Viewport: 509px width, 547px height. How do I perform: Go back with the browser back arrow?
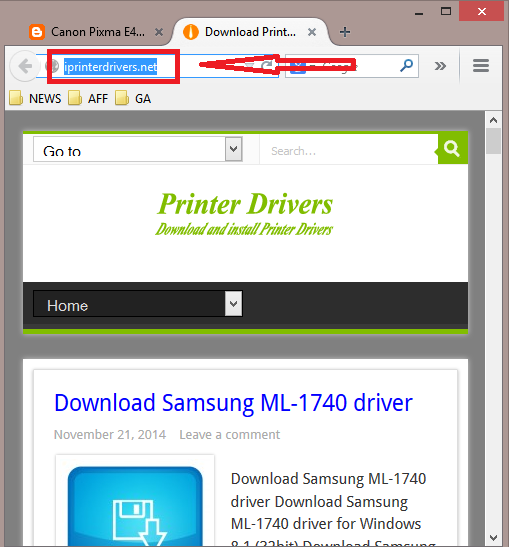click(24, 66)
